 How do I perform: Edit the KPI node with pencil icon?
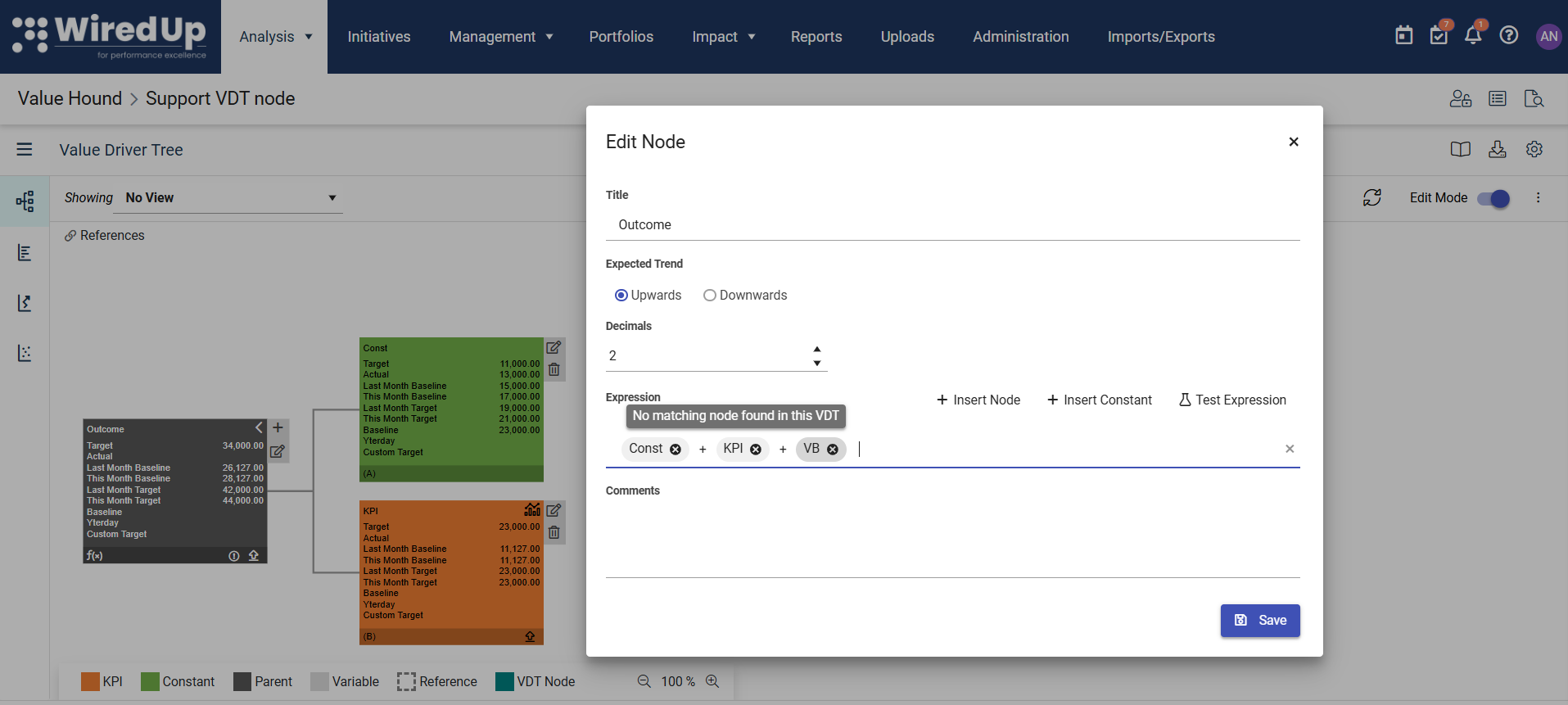[554, 510]
